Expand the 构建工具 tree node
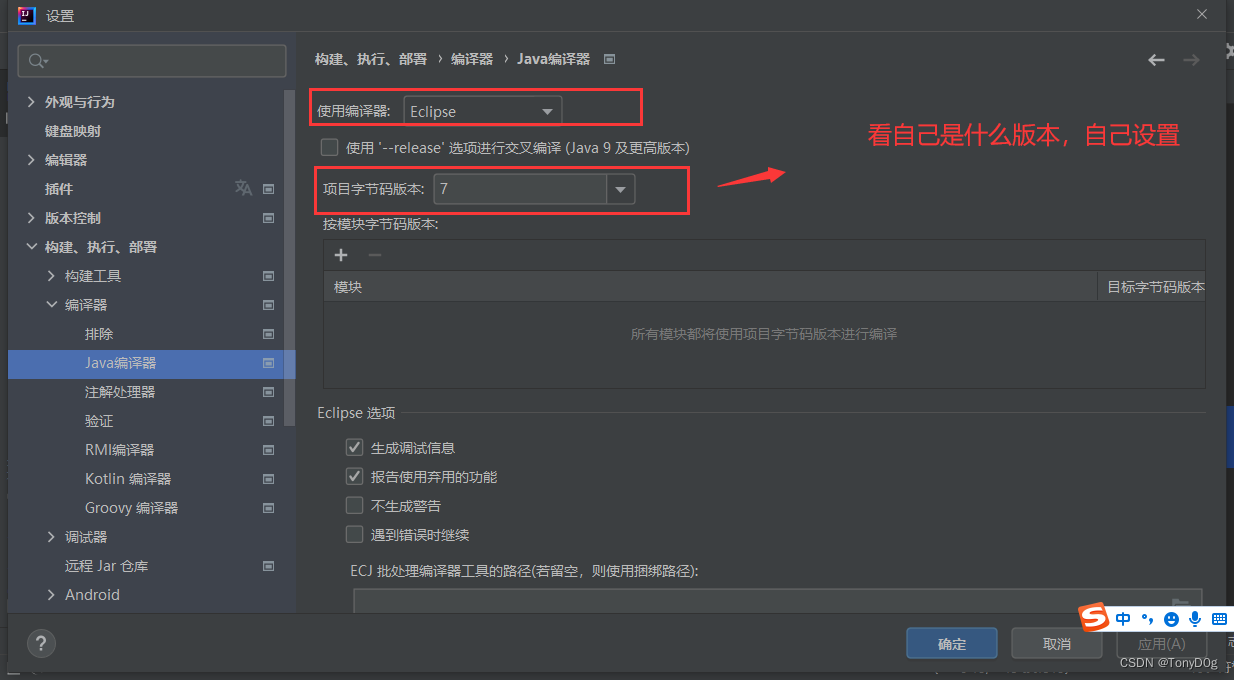1234x680 pixels. (x=52, y=276)
